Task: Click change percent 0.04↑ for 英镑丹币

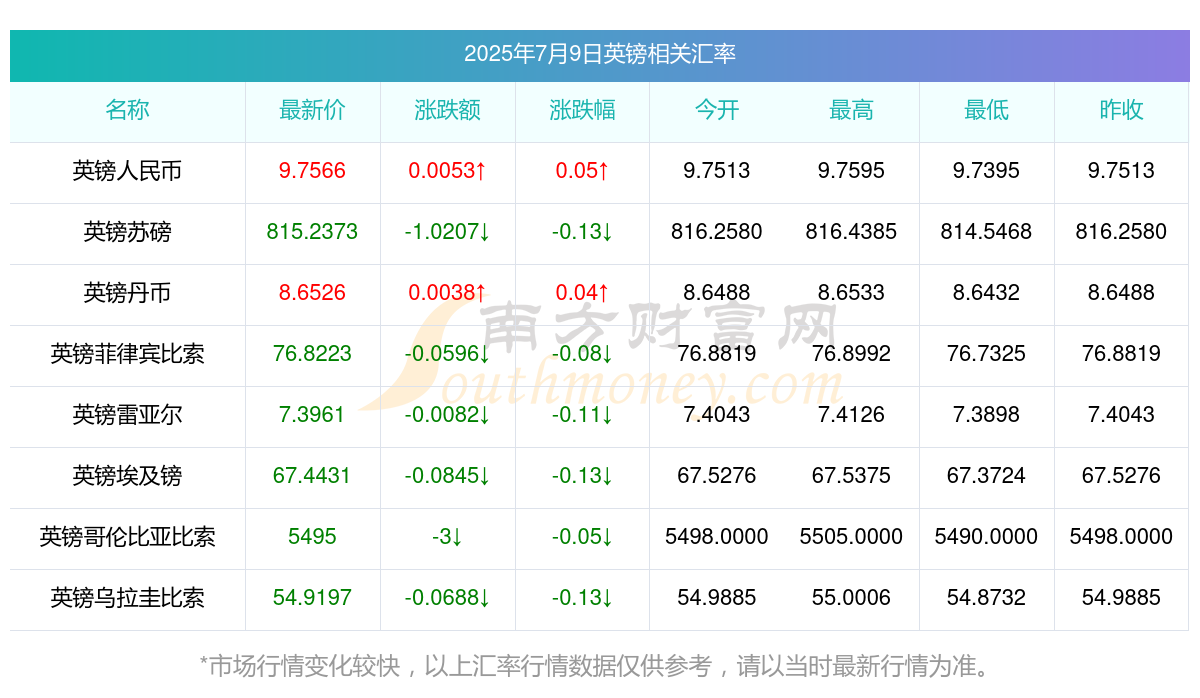Action: [x=582, y=293]
